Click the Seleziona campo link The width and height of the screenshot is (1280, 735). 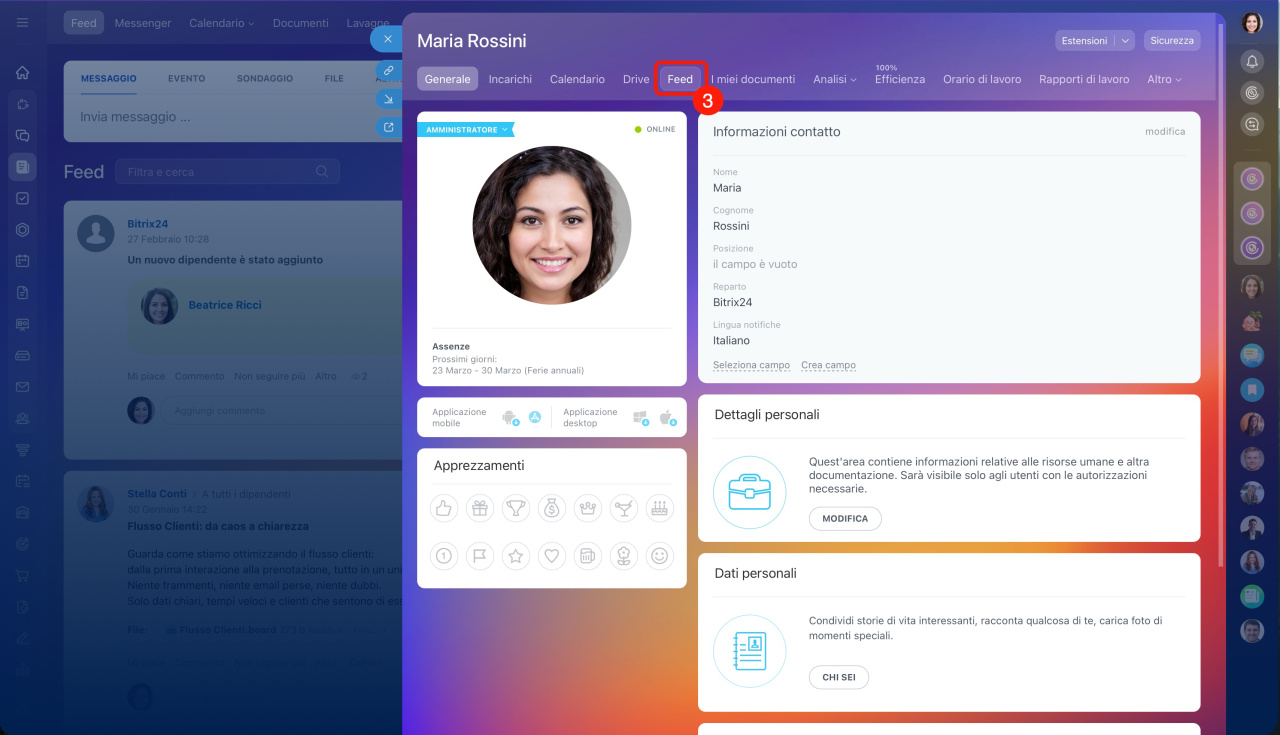click(751, 366)
